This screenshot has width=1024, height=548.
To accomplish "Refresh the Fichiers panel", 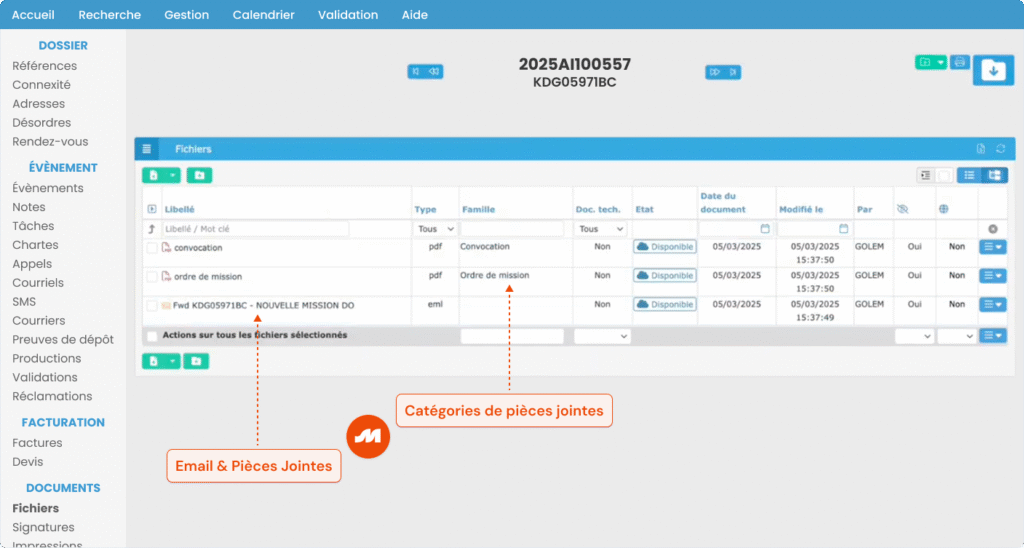I will pyautogui.click(x=1000, y=149).
